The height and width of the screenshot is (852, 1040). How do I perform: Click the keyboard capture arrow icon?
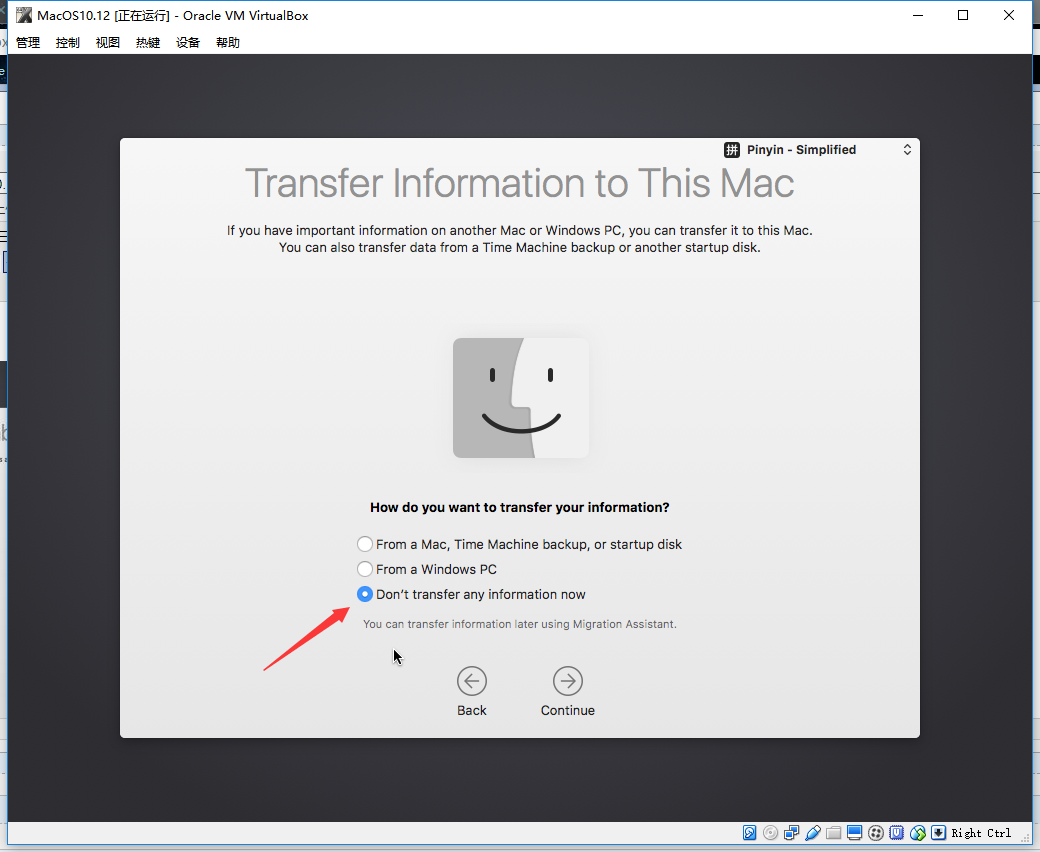pos(939,833)
